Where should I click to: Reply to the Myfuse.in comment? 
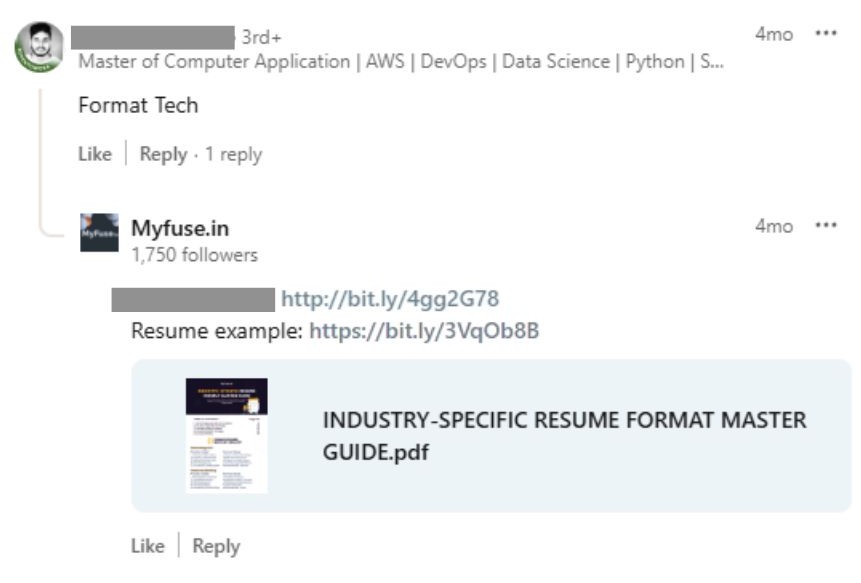point(216,546)
